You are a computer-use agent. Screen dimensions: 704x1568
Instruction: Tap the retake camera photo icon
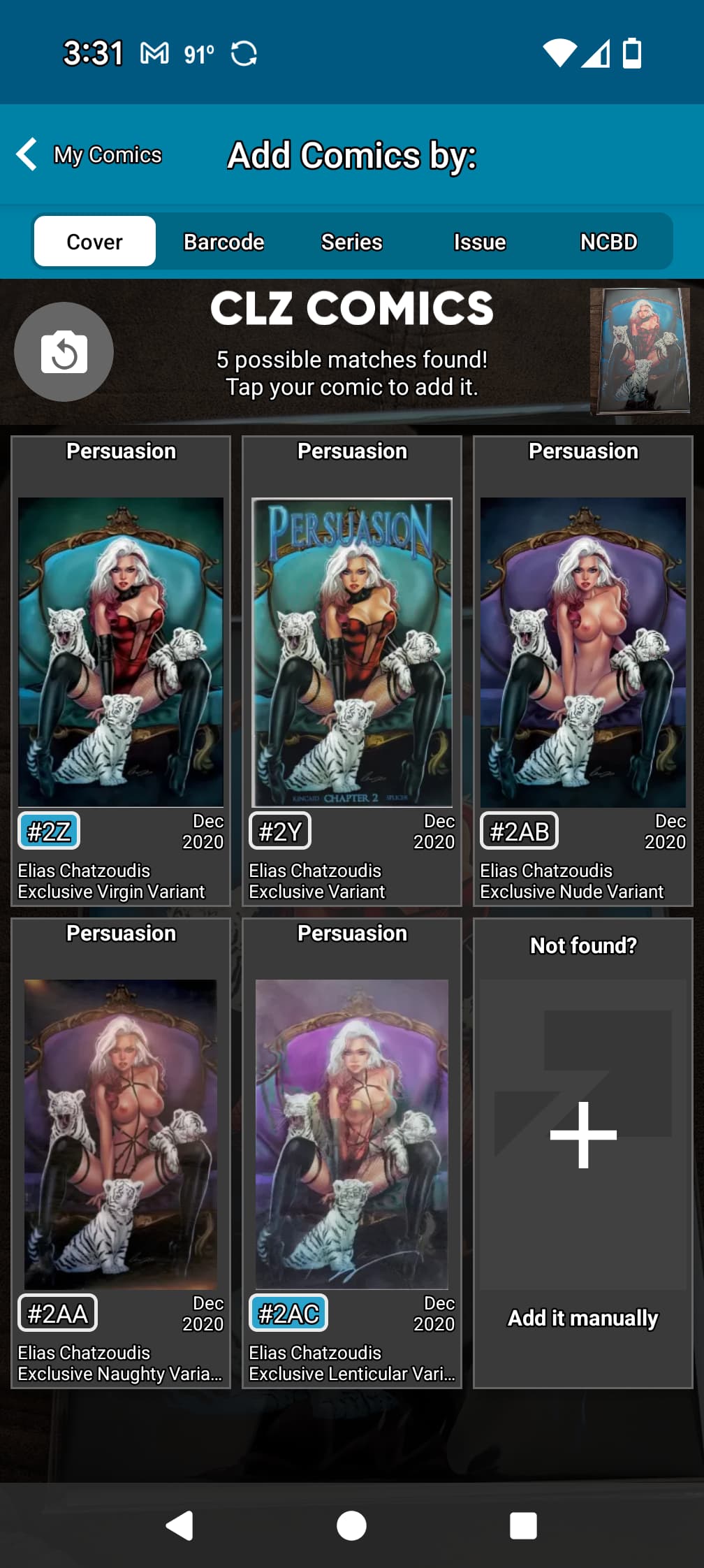[x=64, y=351]
